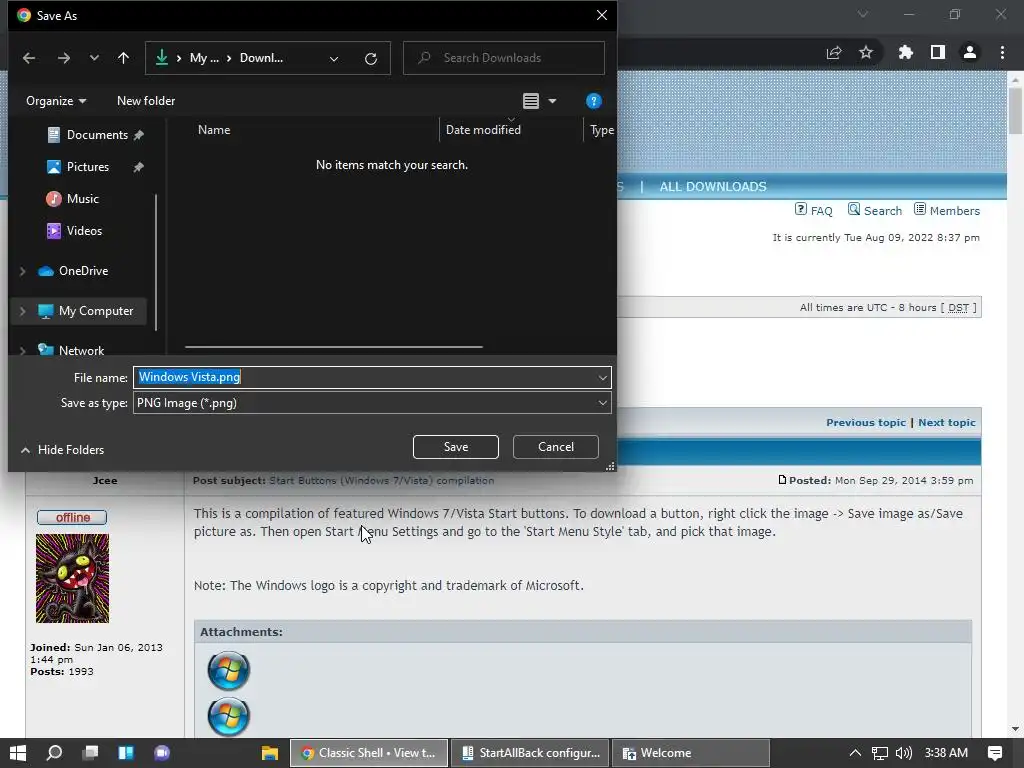Viewport: 1024px width, 768px height.
Task: Go up one folder level
Action: coord(123,58)
